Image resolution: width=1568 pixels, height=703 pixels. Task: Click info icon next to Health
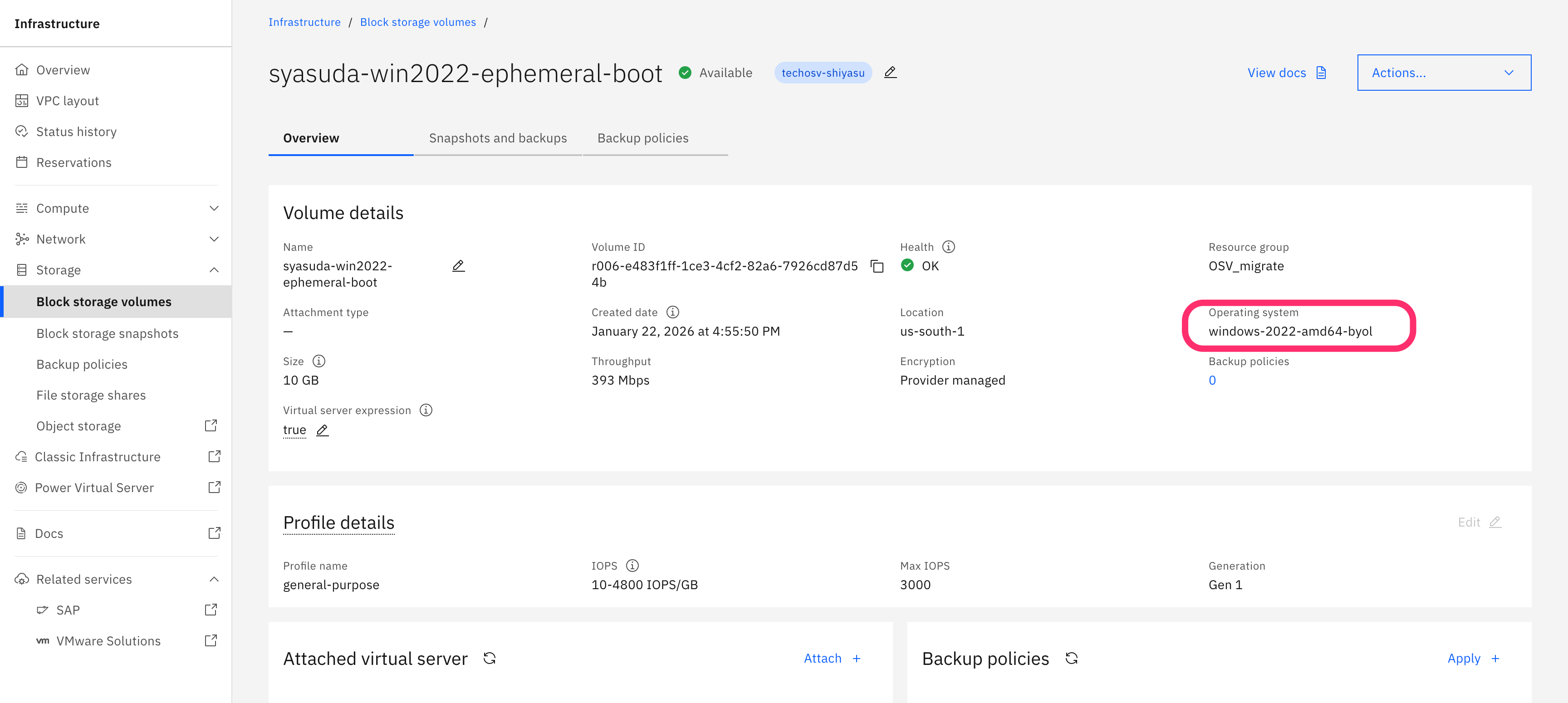[948, 247]
